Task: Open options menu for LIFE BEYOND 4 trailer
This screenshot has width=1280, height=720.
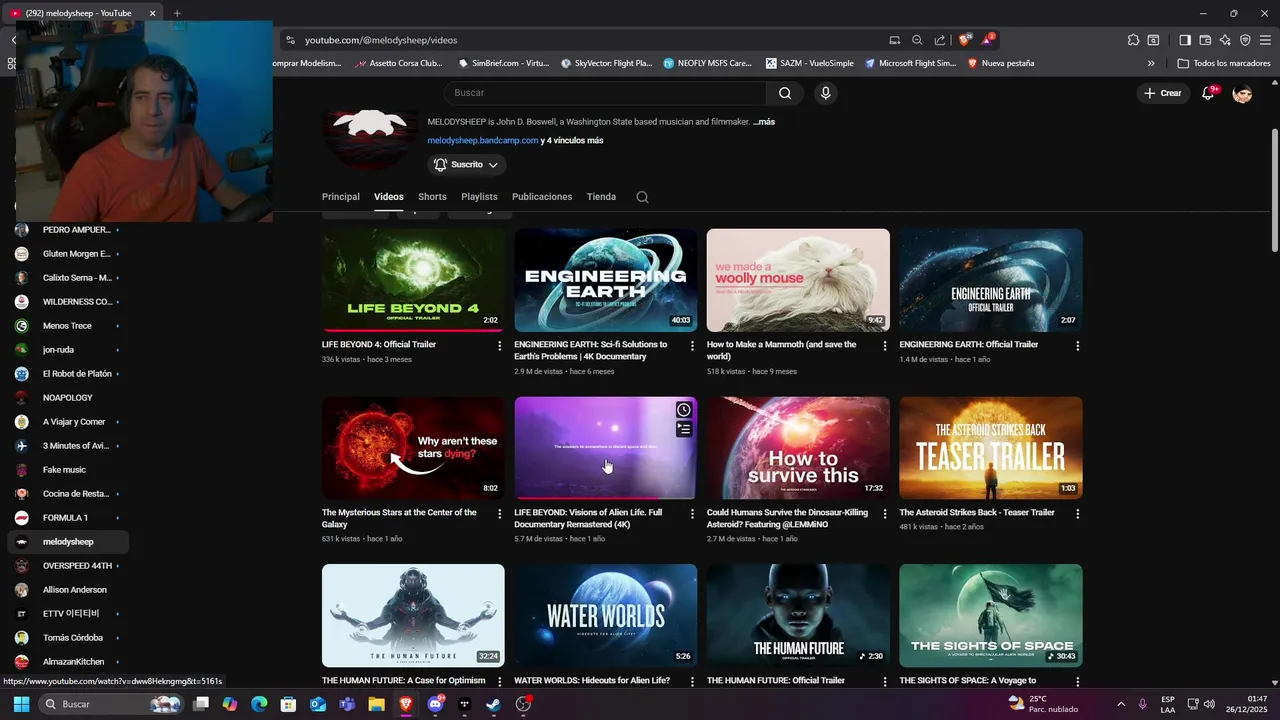Action: [500, 346]
